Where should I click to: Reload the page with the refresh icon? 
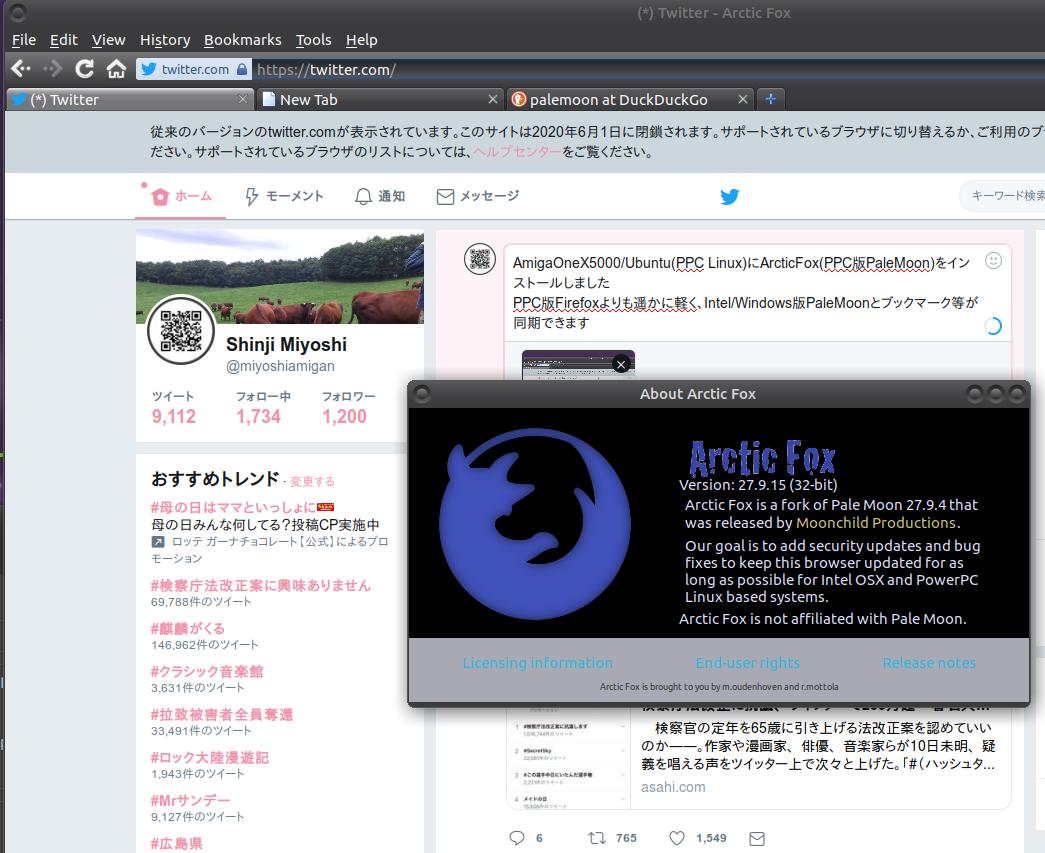point(85,69)
